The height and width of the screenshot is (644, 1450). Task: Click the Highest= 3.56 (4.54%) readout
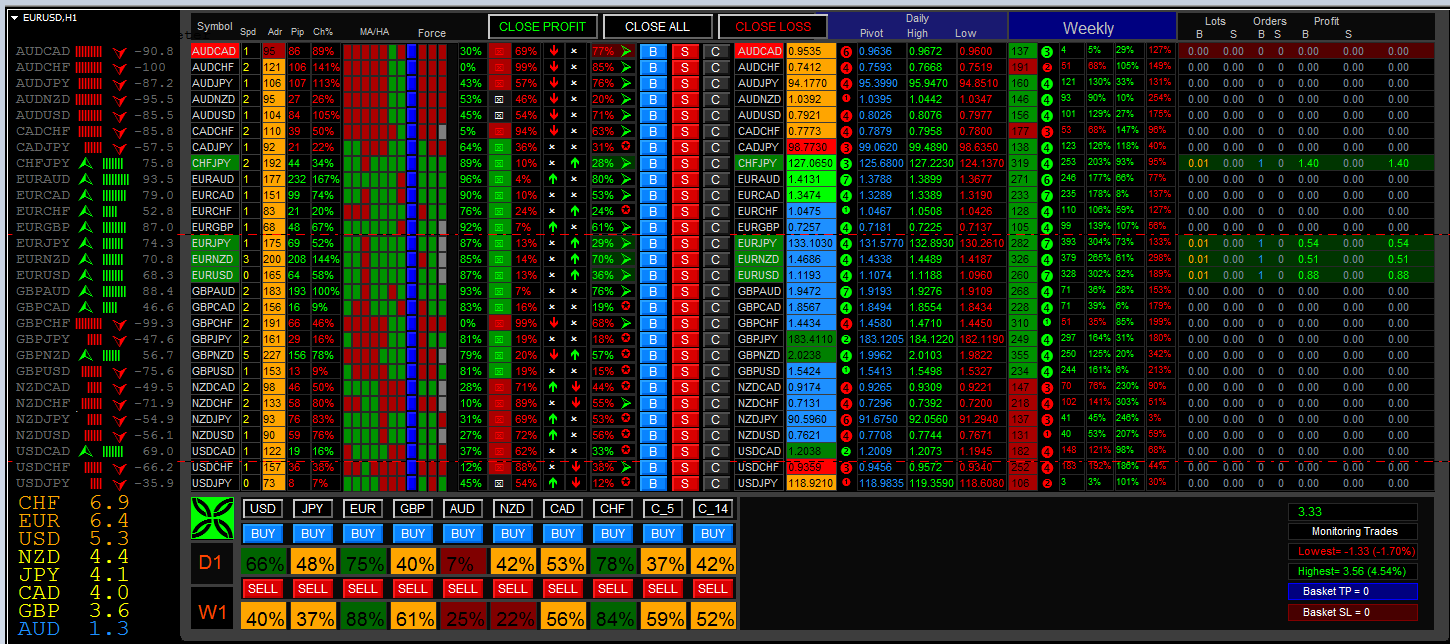[1354, 571]
